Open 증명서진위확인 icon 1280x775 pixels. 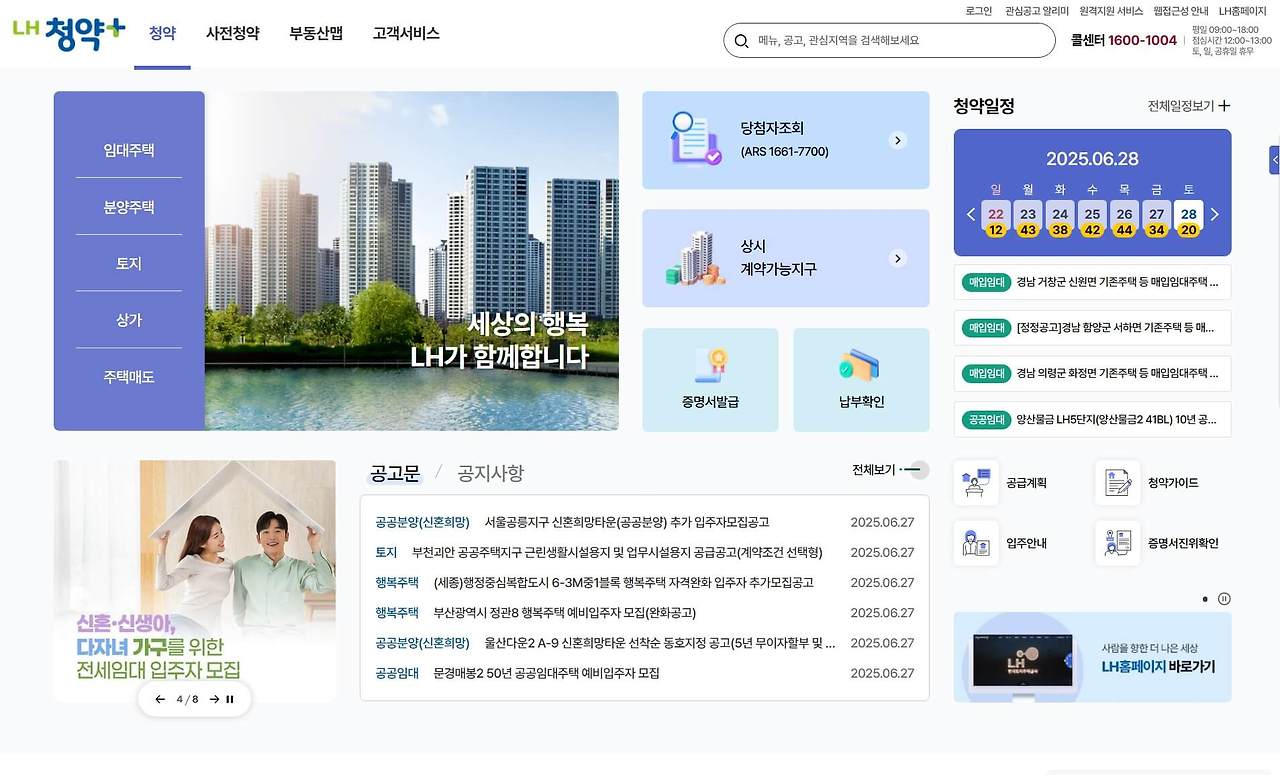(x=1117, y=543)
